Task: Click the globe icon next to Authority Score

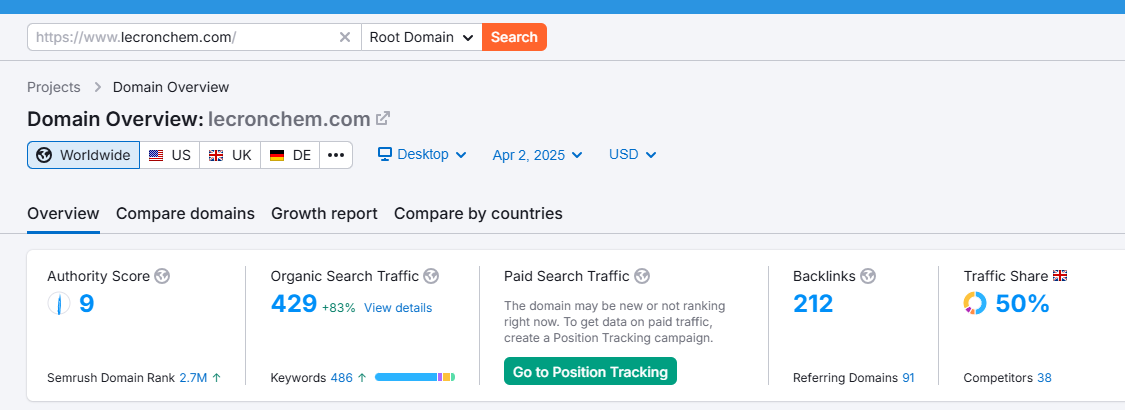Action: click(x=162, y=276)
